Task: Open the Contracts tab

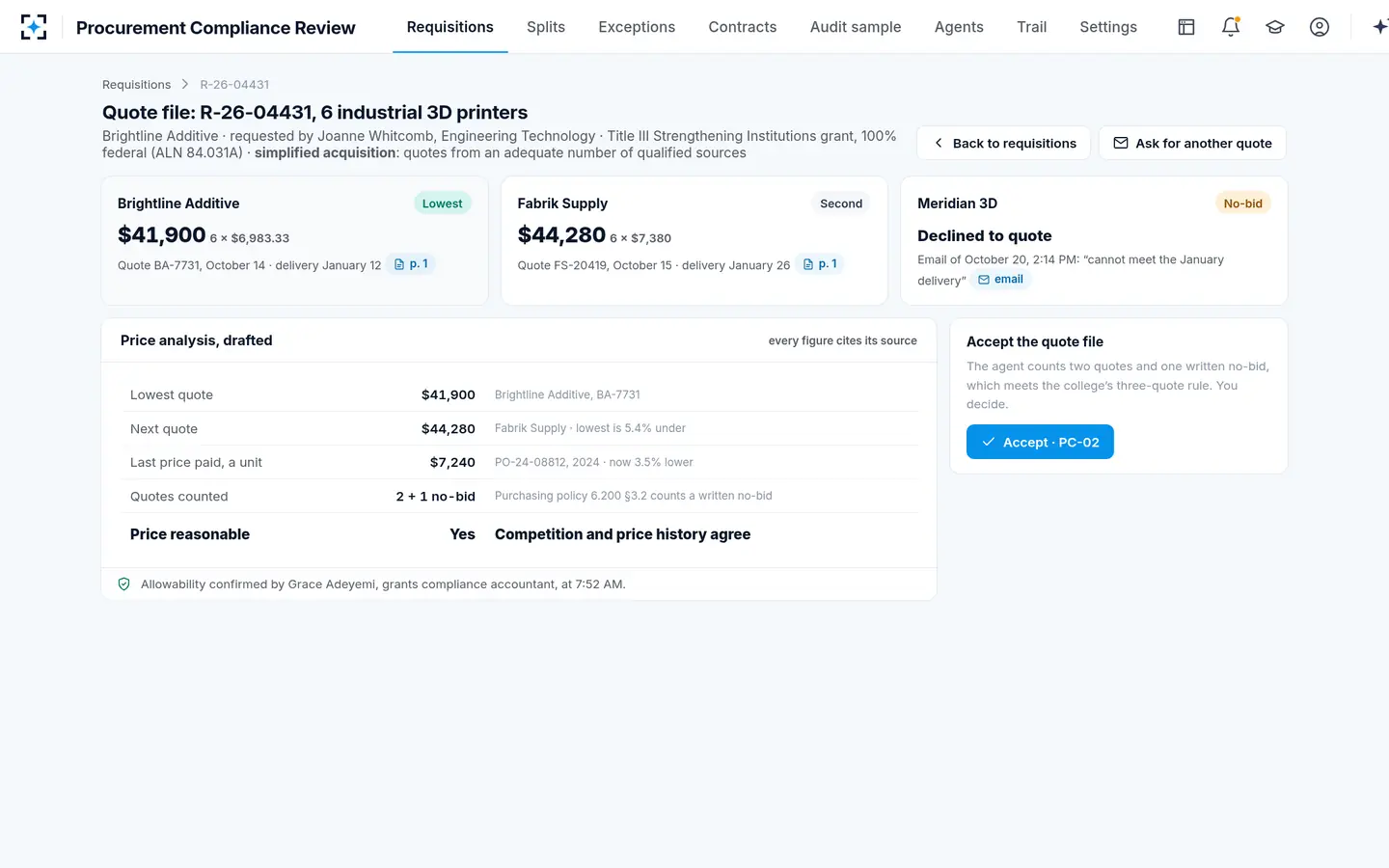Action: click(743, 27)
